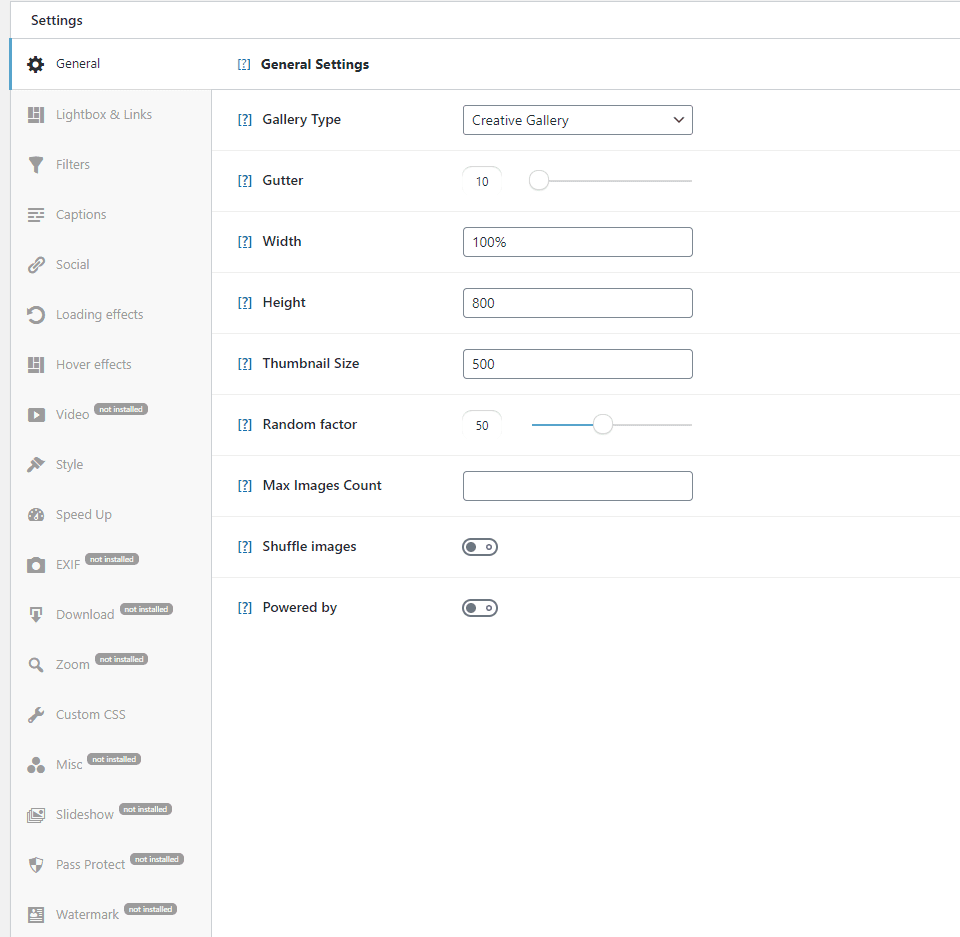Image resolution: width=960 pixels, height=937 pixels.
Task: Click the General gear icon
Action: pyautogui.click(x=36, y=64)
